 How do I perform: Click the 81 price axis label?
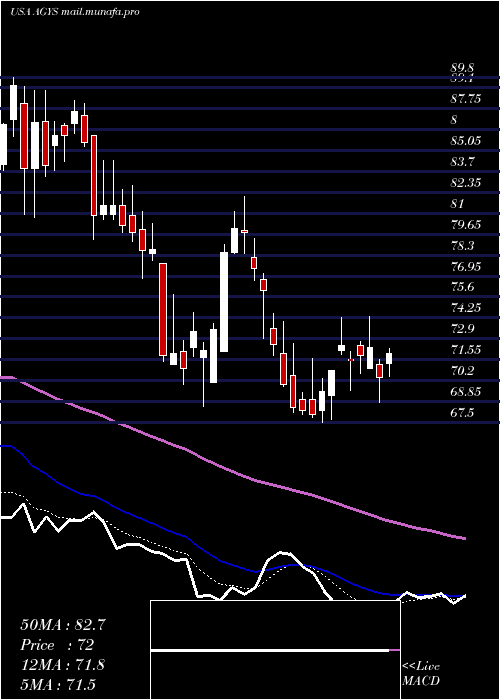[458, 204]
